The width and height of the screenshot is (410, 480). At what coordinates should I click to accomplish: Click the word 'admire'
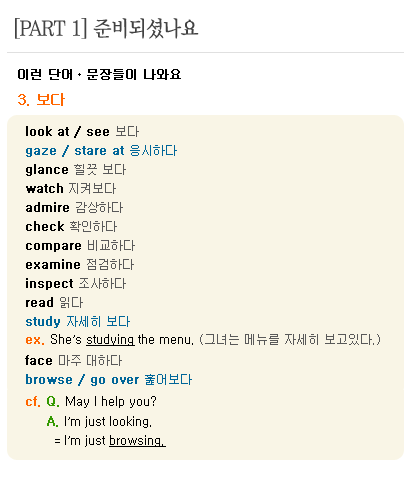48,208
